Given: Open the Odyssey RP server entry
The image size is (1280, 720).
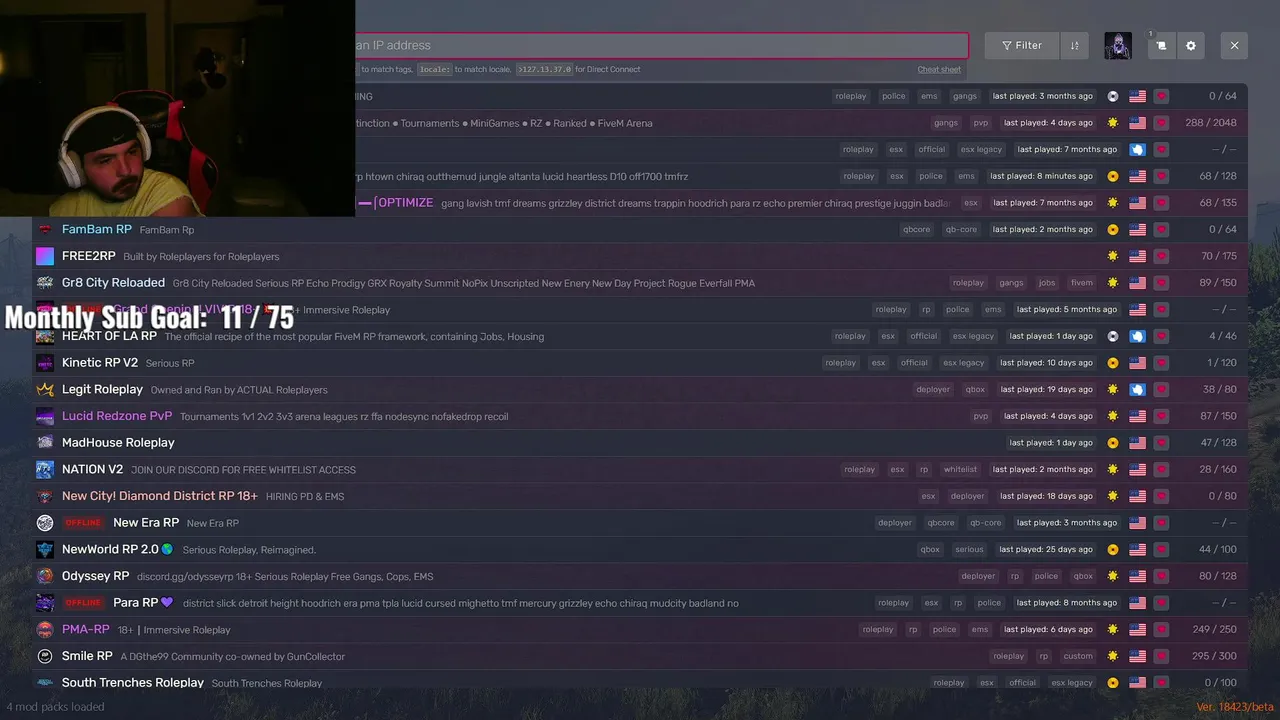Looking at the screenshot, I should [x=640, y=576].
